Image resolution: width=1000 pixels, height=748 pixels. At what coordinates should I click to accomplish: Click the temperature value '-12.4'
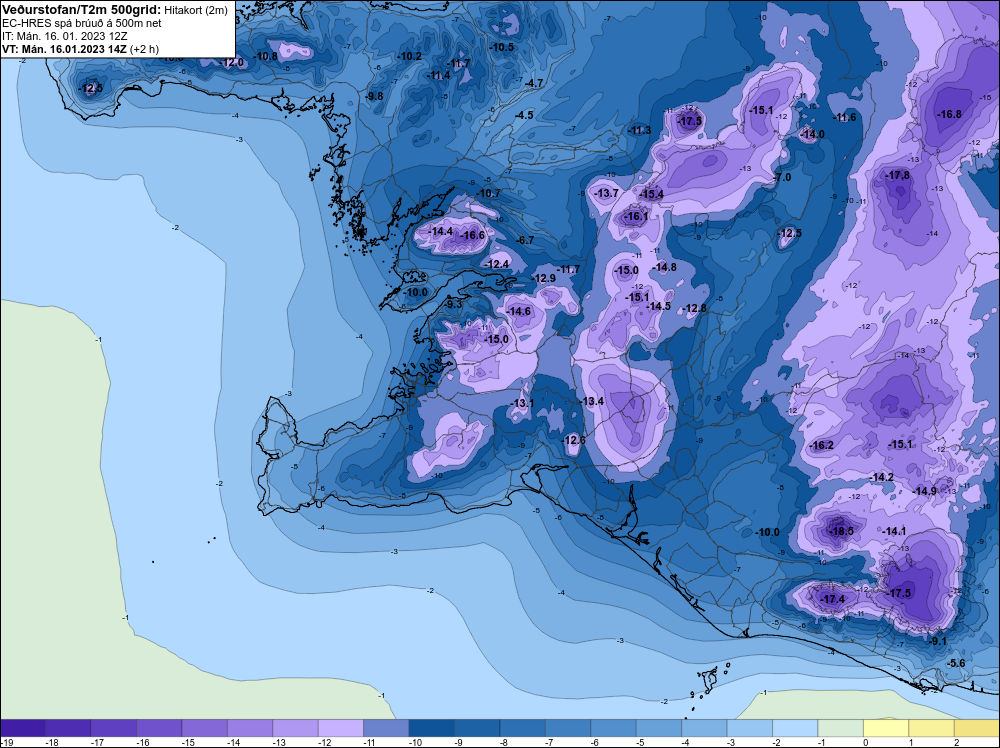[x=496, y=264]
